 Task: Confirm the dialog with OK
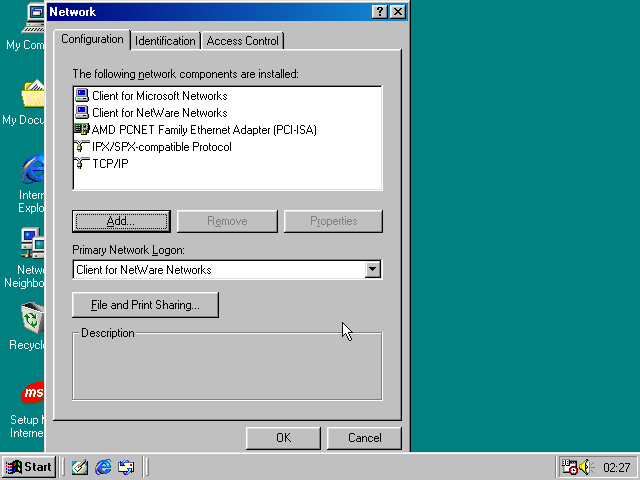(283, 438)
